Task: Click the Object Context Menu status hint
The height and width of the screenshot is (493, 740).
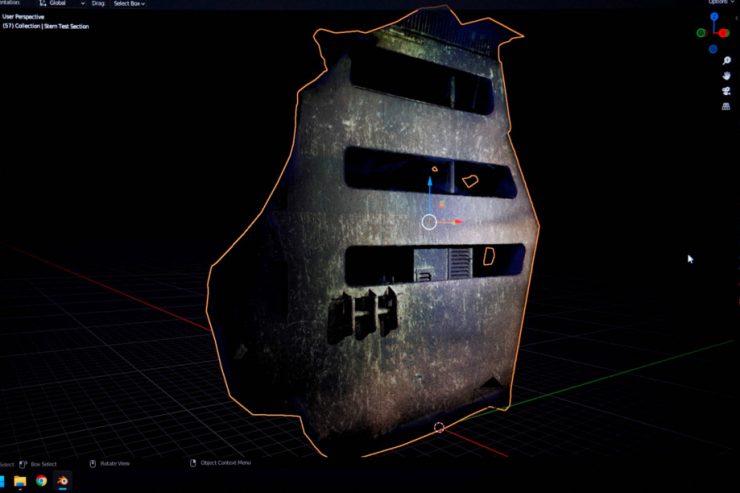Action: tap(224, 463)
